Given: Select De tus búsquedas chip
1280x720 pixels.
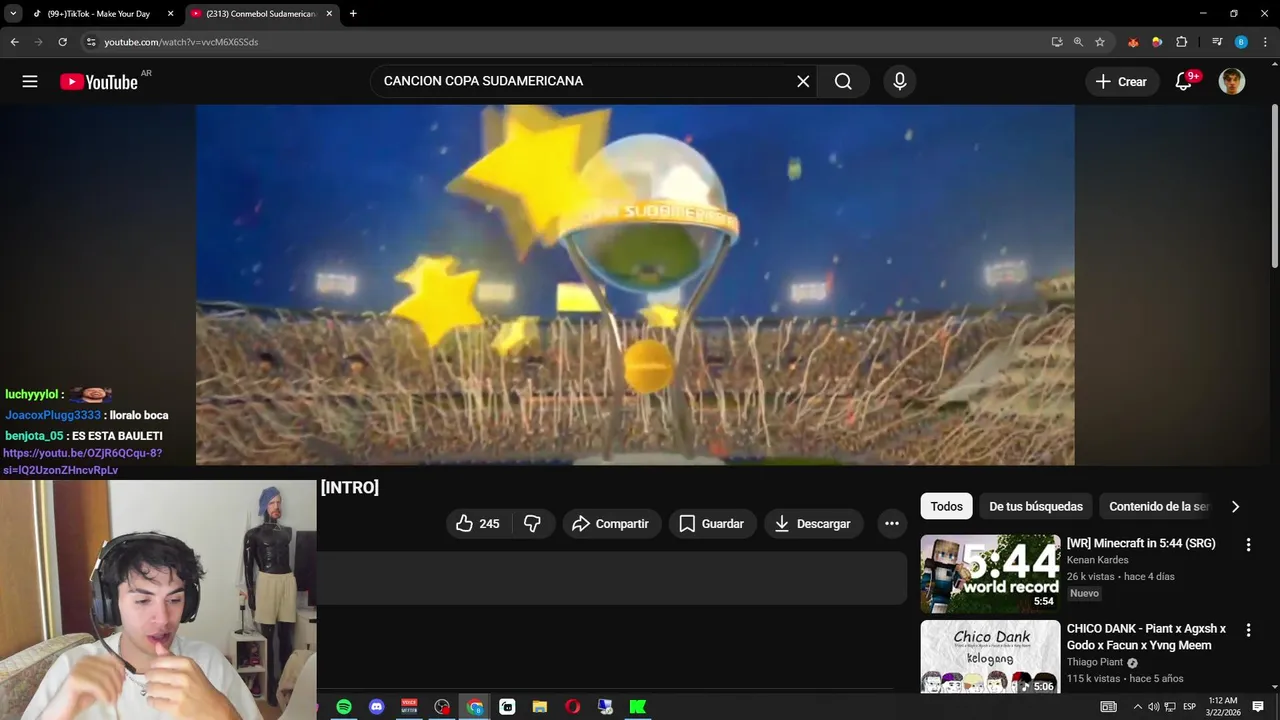Looking at the screenshot, I should (1036, 507).
